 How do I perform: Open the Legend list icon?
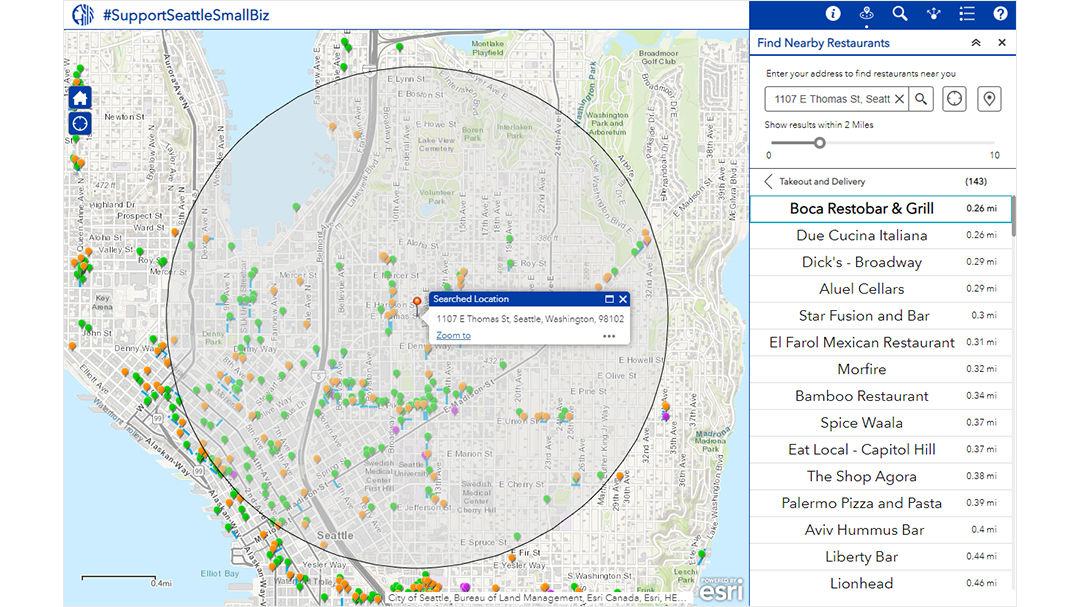point(966,14)
